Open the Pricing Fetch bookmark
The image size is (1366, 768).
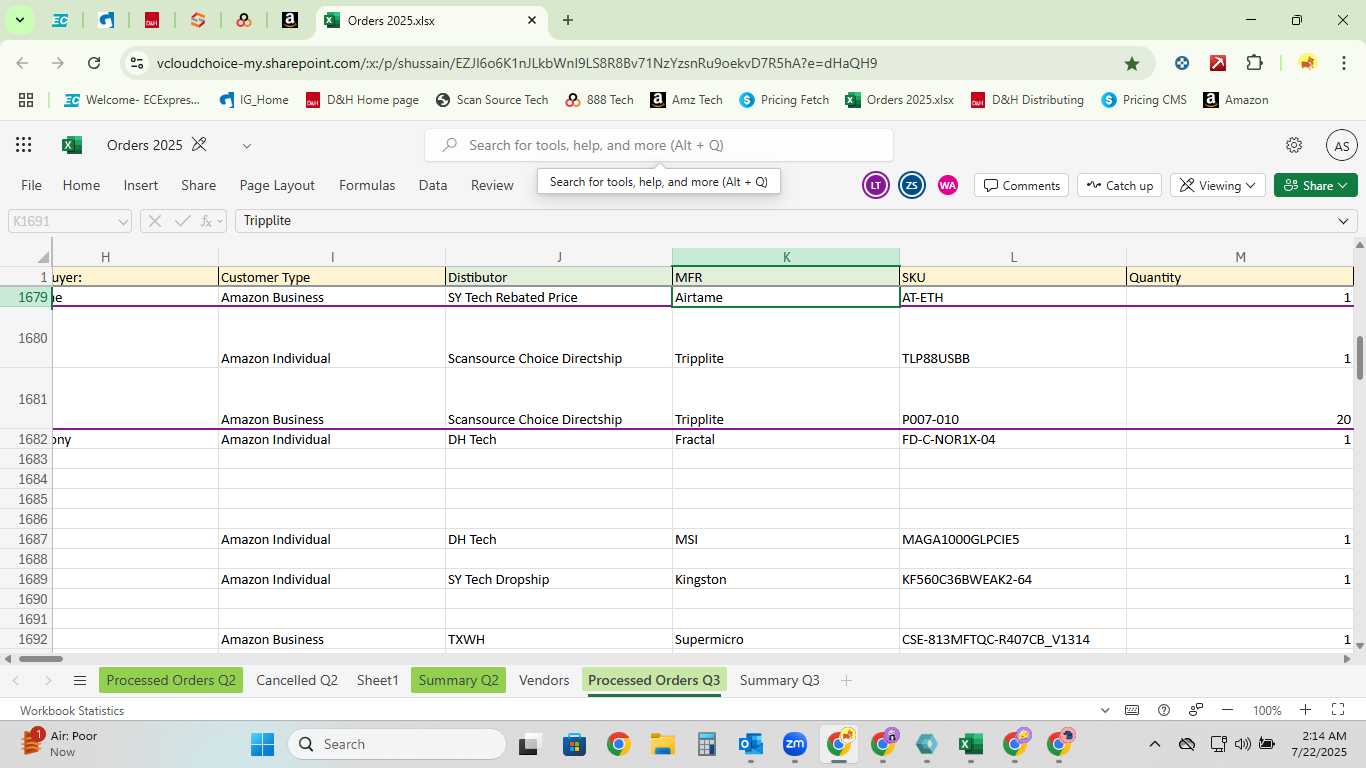tap(784, 100)
